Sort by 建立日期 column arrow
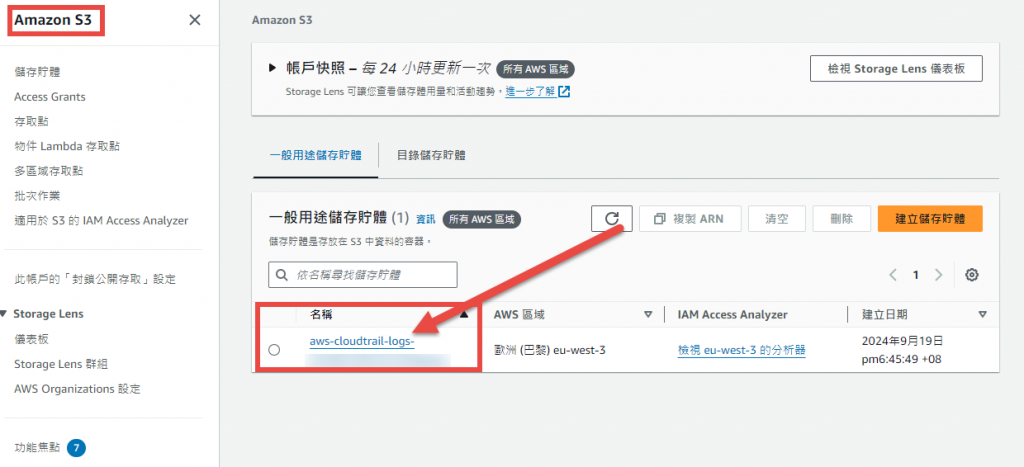This screenshot has height=467, width=1024. pyautogui.click(x=982, y=315)
